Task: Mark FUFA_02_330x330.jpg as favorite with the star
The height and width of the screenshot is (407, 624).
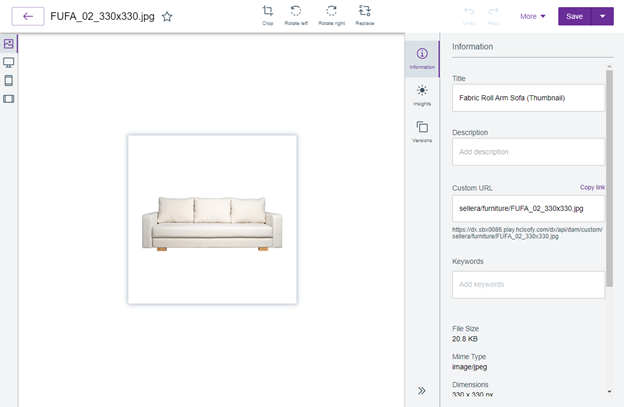Action: pos(167,17)
